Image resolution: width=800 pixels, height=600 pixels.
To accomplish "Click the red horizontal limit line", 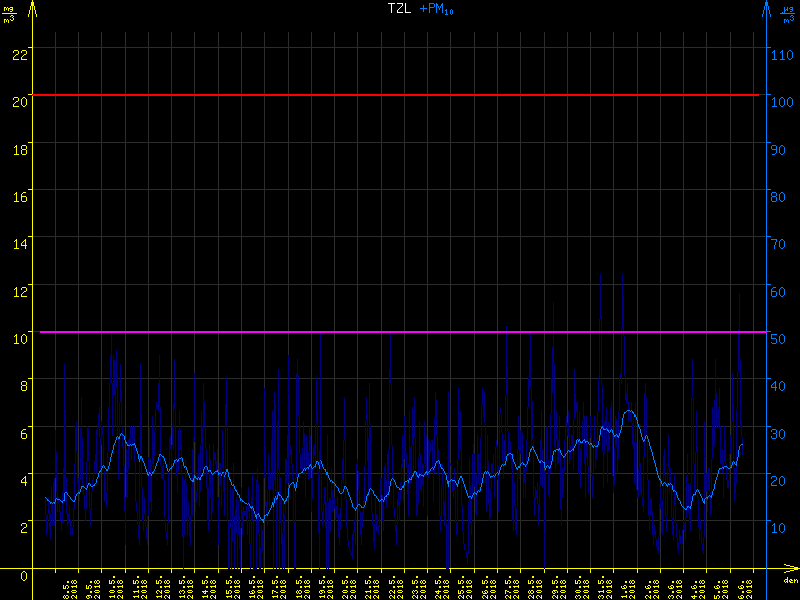I will pyautogui.click(x=400, y=95).
